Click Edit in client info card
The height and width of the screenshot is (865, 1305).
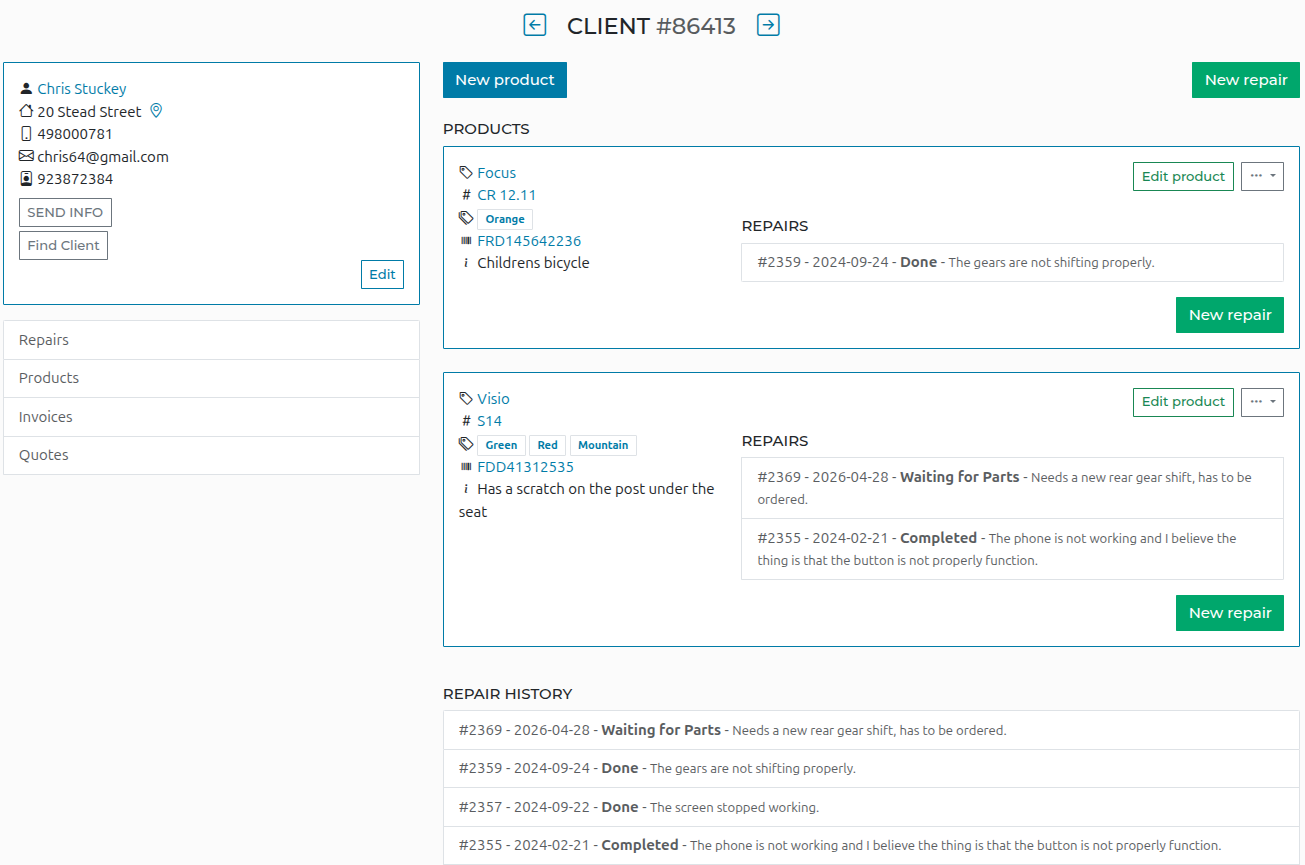point(382,274)
